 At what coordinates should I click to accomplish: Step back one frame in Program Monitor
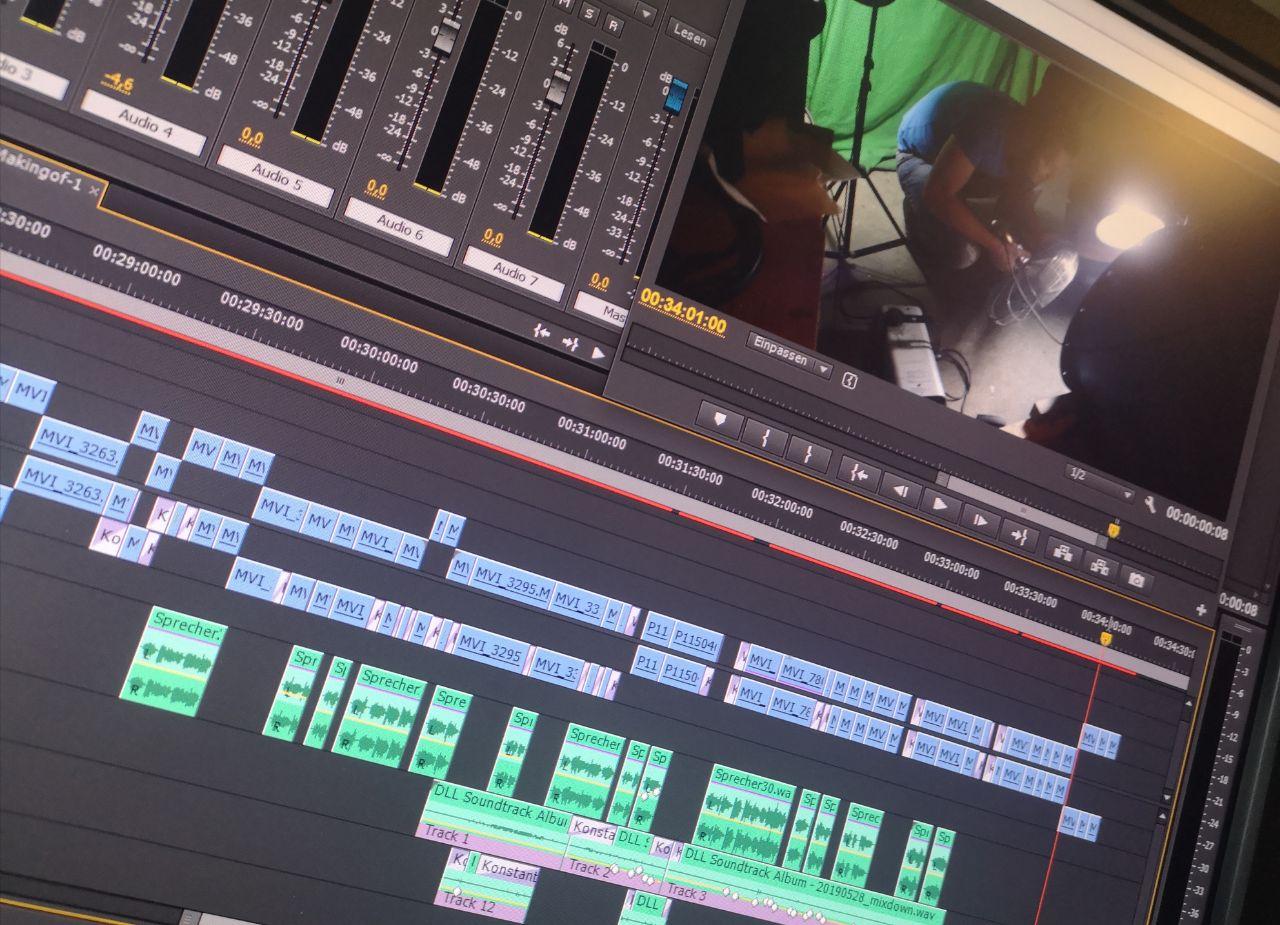[900, 489]
